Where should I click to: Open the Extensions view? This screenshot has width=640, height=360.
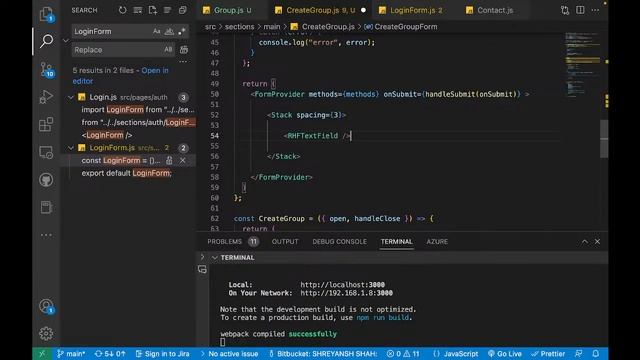tap(47, 124)
